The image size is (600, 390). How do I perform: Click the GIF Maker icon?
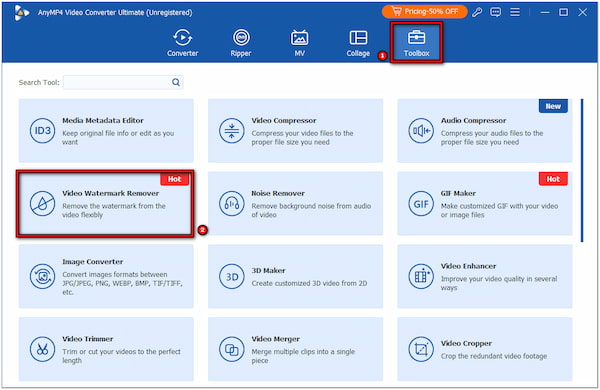click(x=421, y=204)
